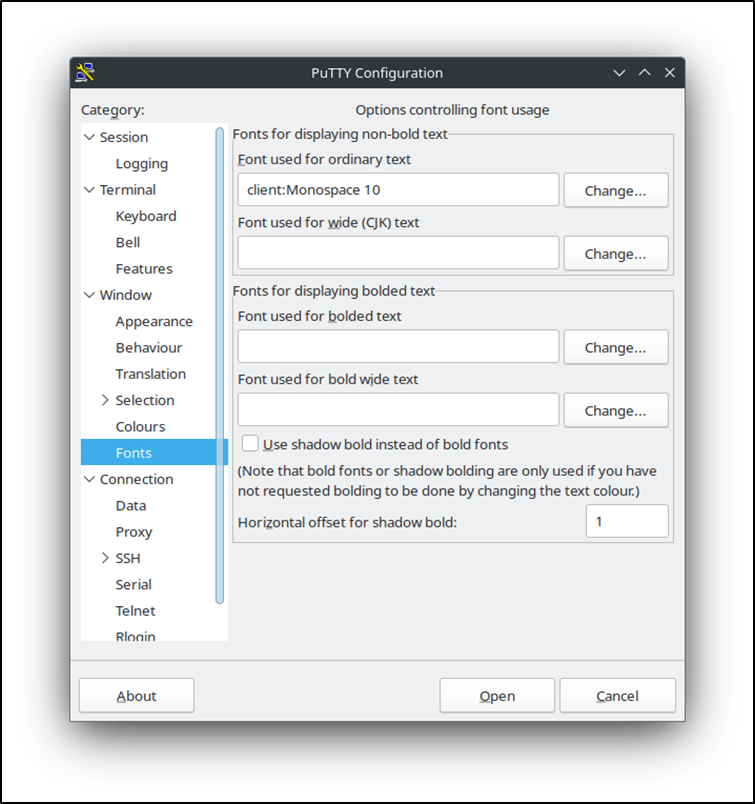Image resolution: width=755 pixels, height=804 pixels.
Task: Focus the ordinary text font field
Action: pos(398,190)
